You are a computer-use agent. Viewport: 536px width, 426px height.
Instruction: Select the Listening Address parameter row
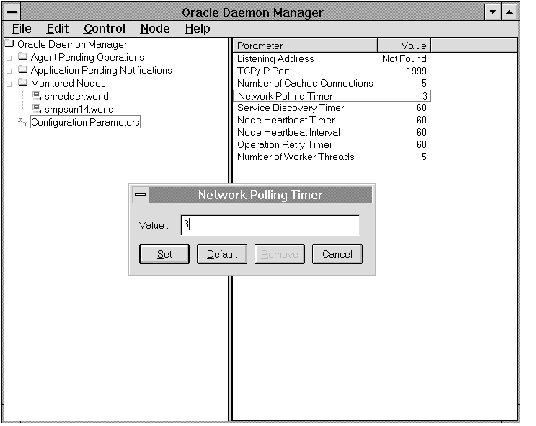(332, 58)
